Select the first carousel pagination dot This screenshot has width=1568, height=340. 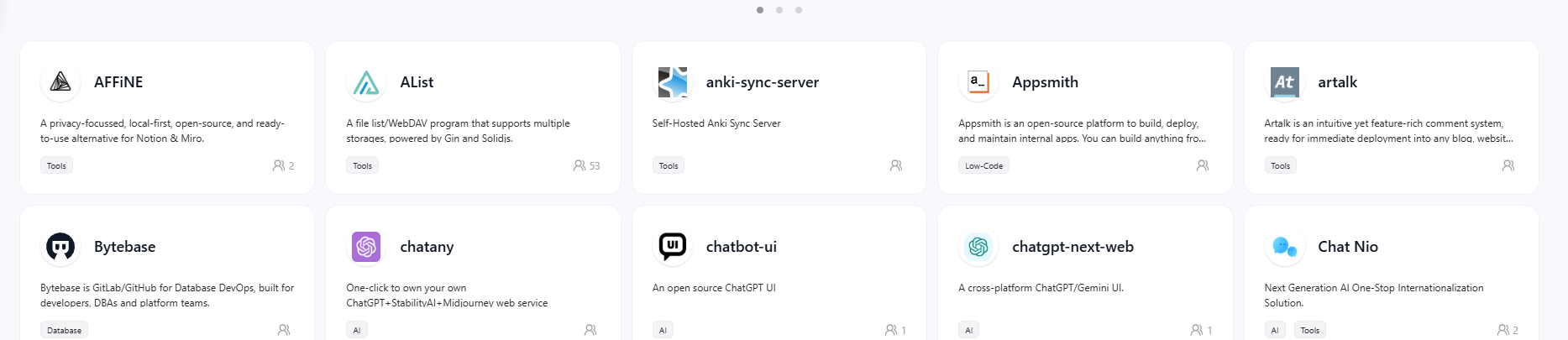(760, 10)
